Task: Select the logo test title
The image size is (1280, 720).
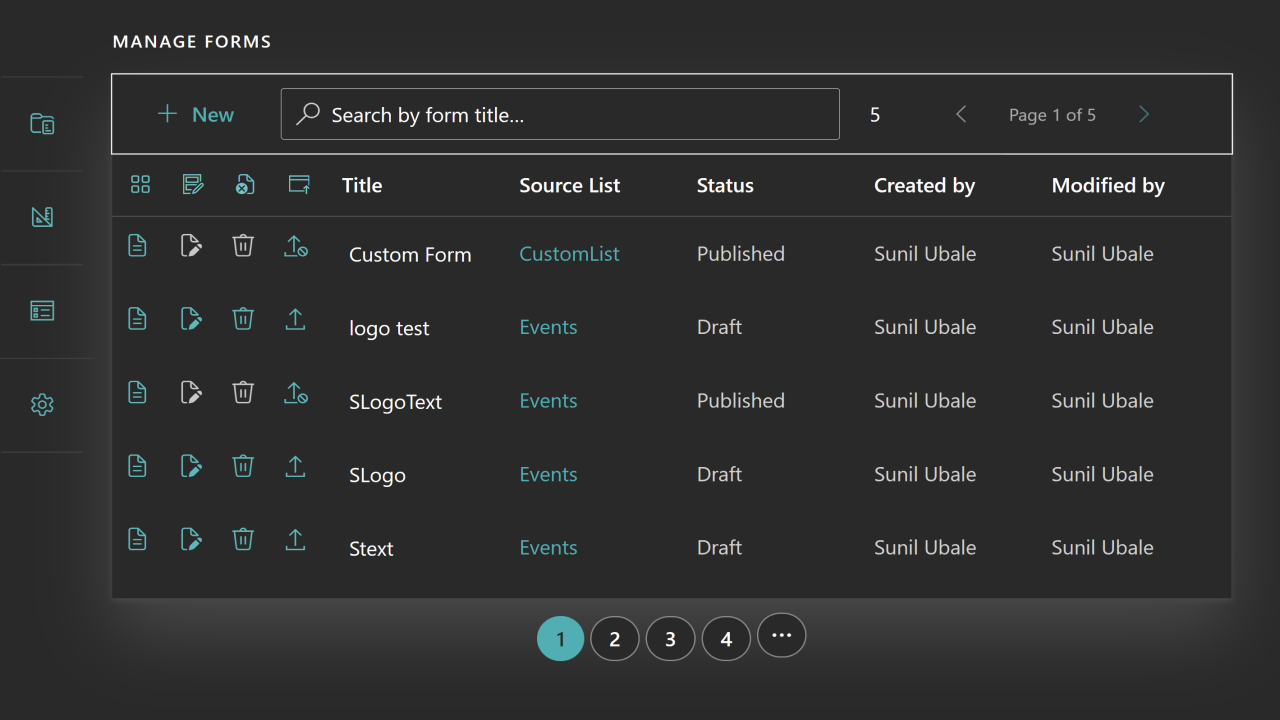Action: 389,328
